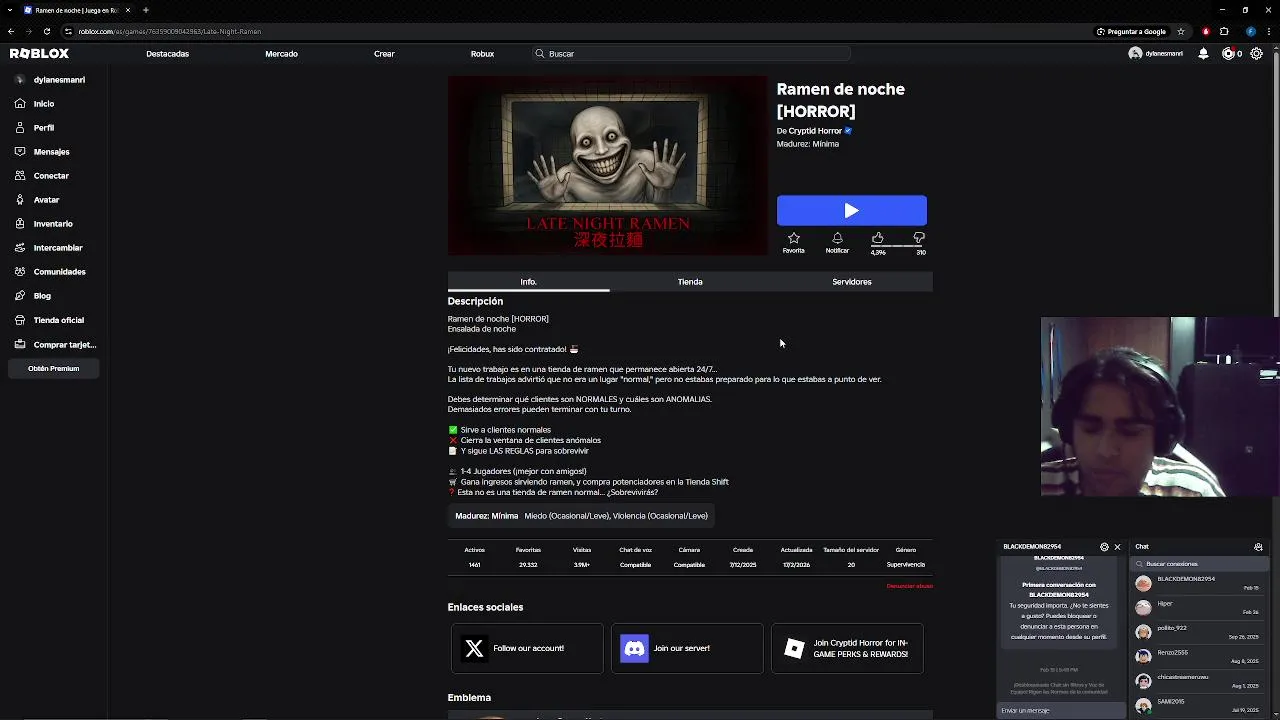Switch to the Servidores tab
This screenshot has height=720, width=1280.
tap(852, 282)
